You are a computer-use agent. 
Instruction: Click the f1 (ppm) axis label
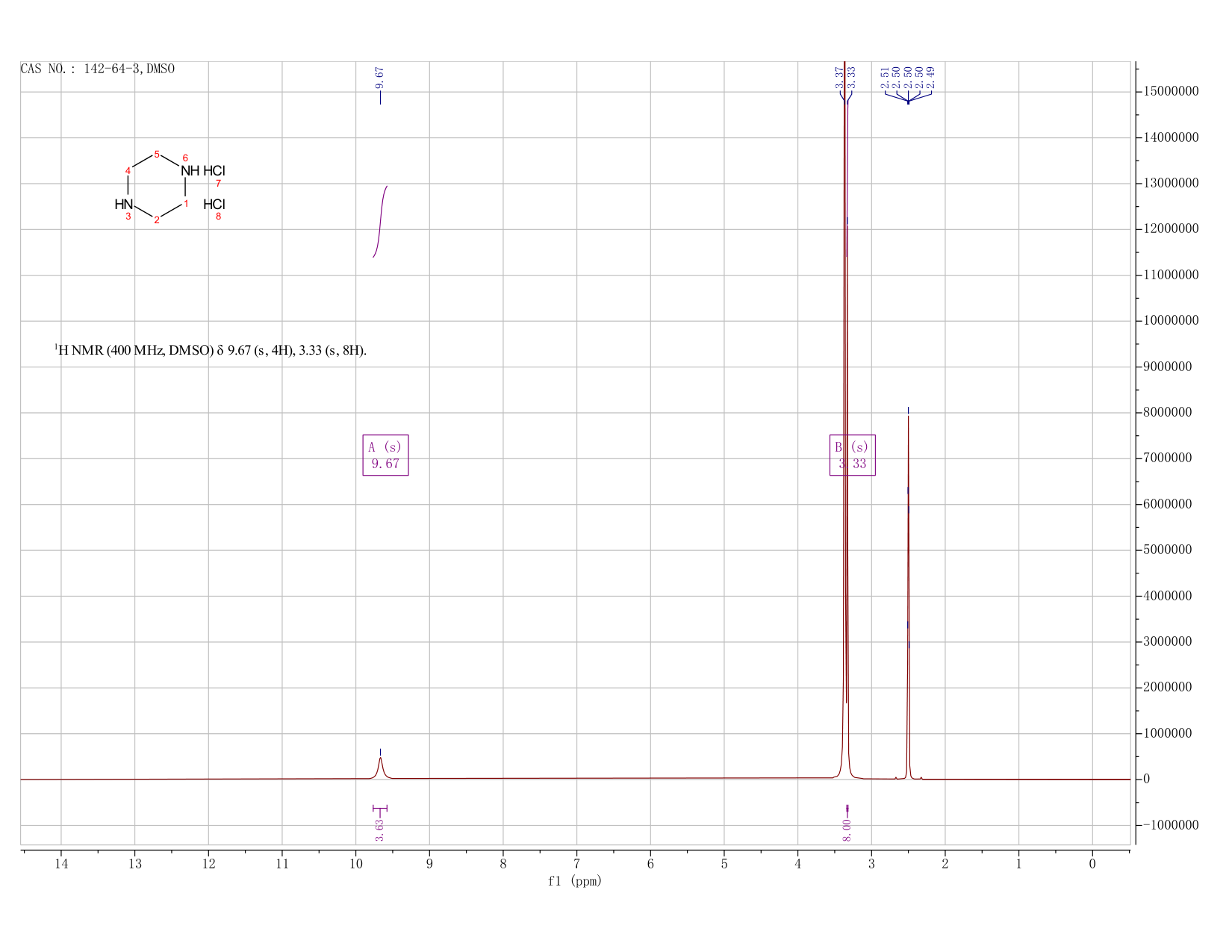point(574,881)
